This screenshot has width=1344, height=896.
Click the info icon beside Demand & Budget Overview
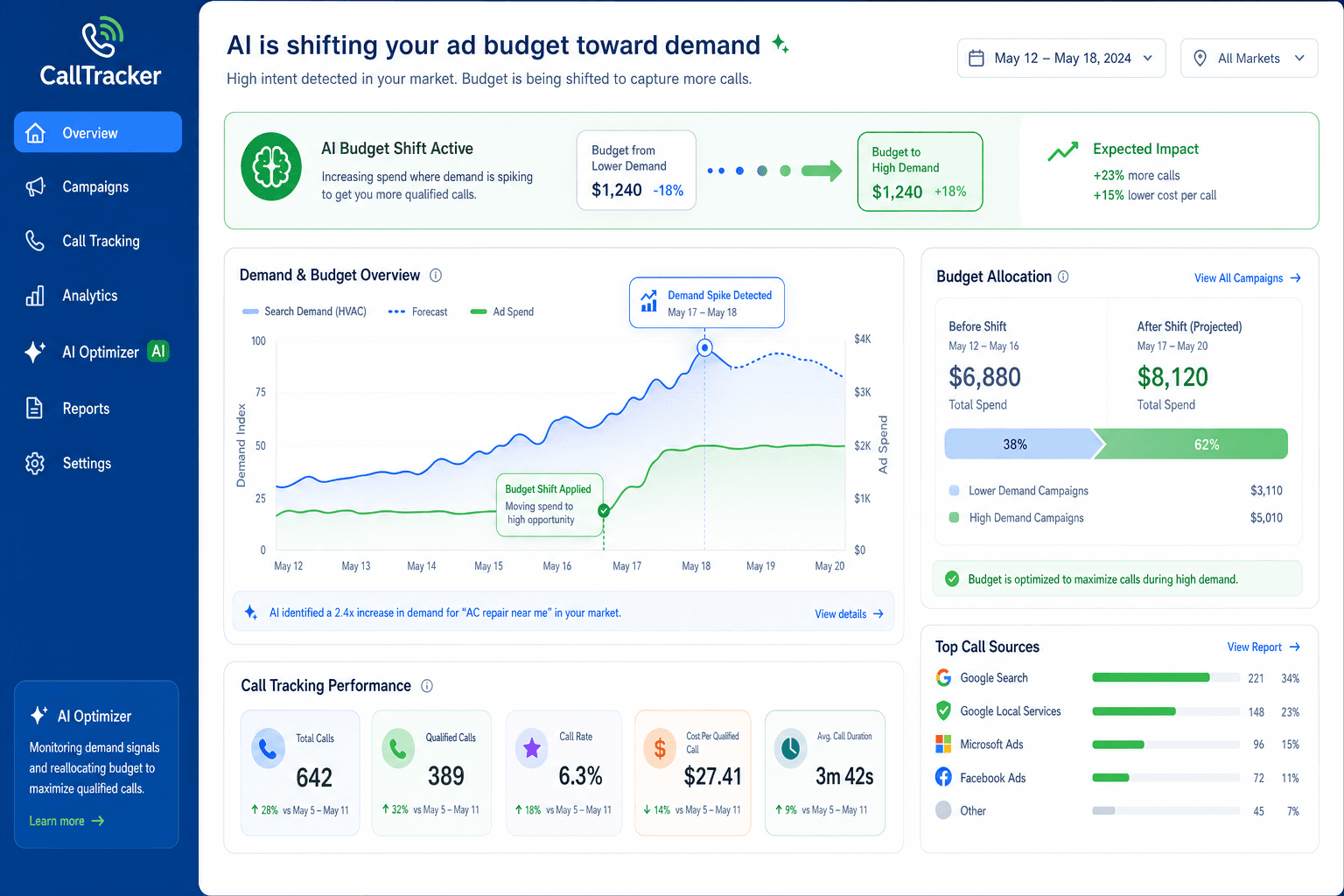tap(436, 275)
